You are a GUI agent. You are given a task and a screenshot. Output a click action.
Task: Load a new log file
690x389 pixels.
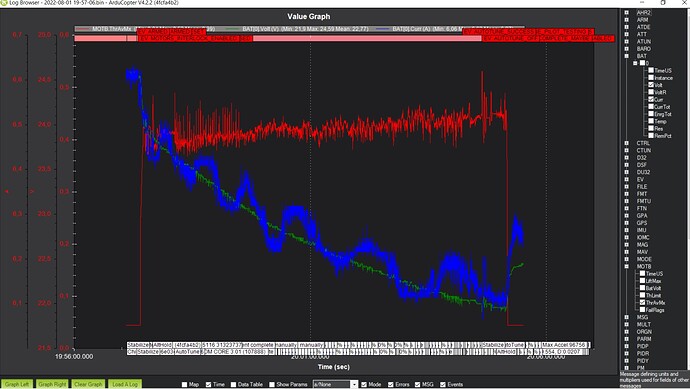[x=125, y=384]
